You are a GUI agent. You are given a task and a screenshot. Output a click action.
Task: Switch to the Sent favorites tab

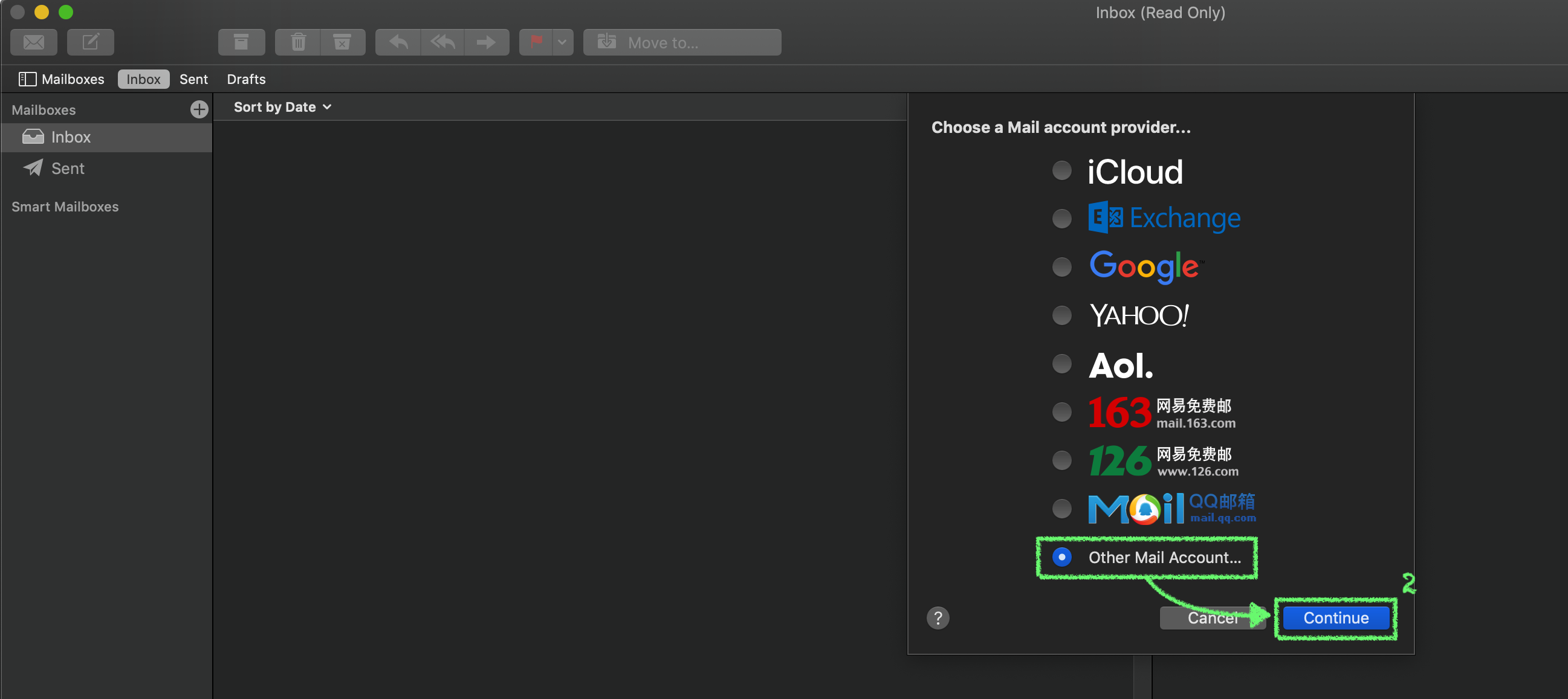click(193, 79)
